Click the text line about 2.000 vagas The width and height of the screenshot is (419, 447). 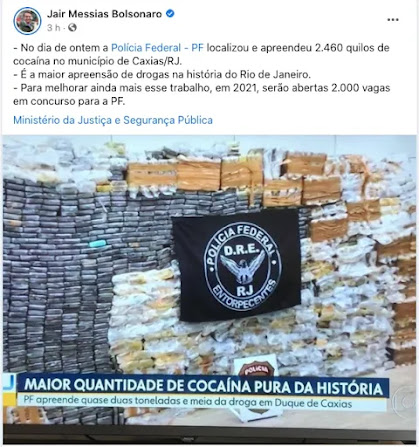202,95
